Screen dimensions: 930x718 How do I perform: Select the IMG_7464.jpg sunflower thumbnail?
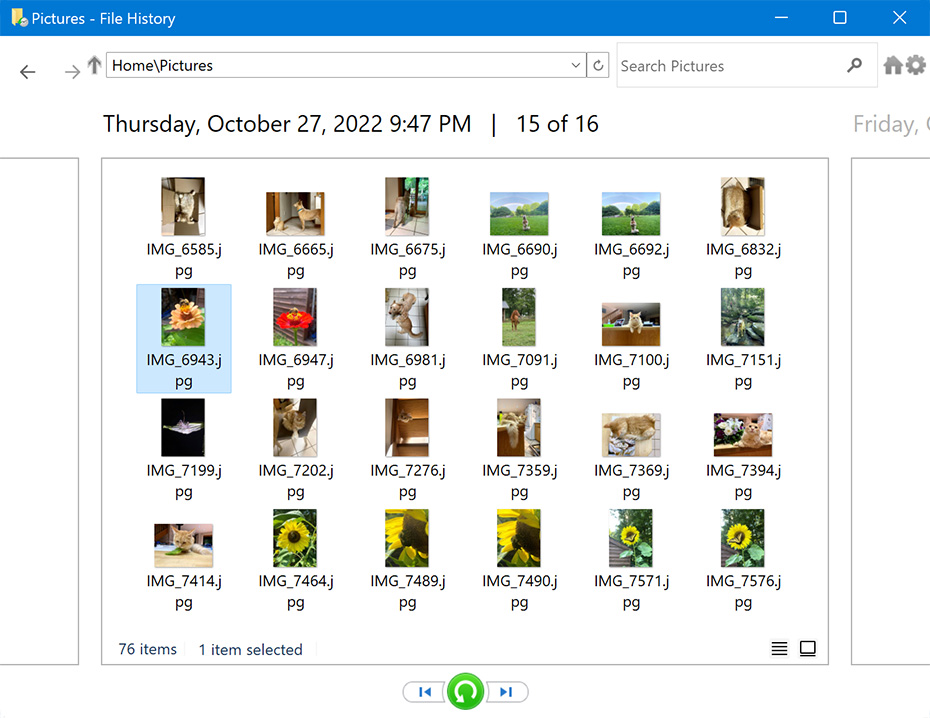(x=295, y=537)
